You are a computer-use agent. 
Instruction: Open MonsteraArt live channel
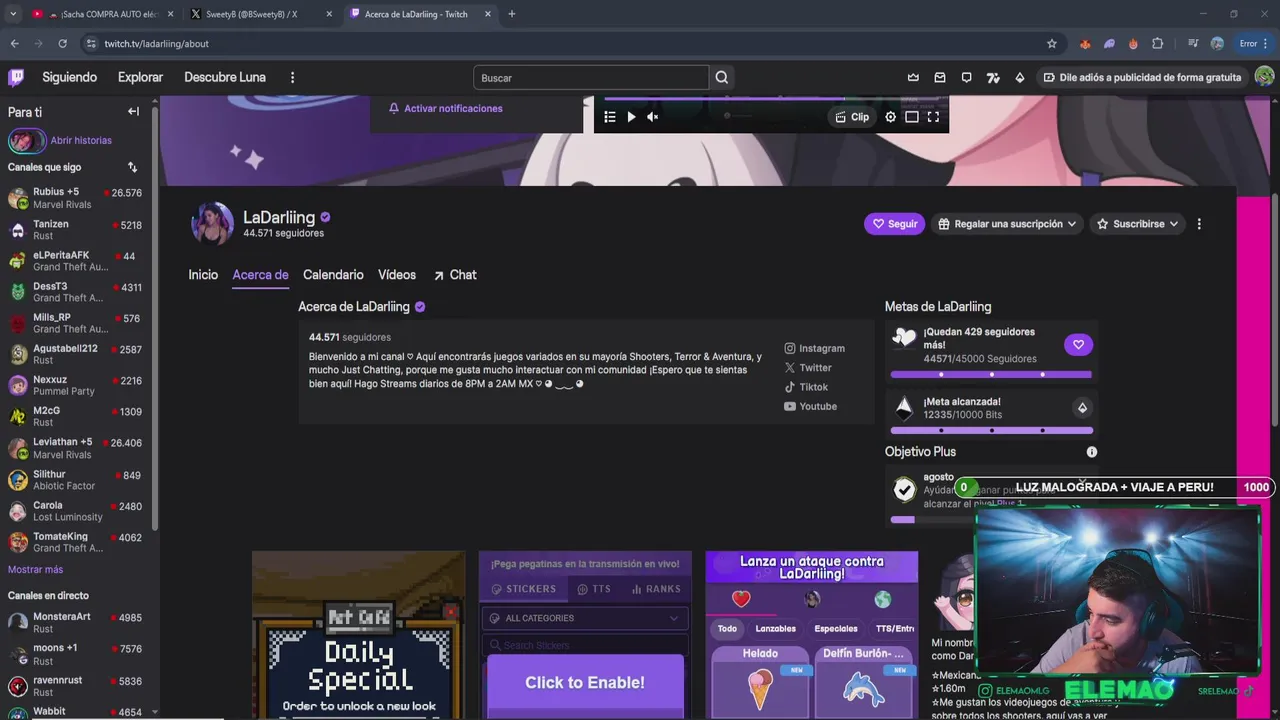76,622
